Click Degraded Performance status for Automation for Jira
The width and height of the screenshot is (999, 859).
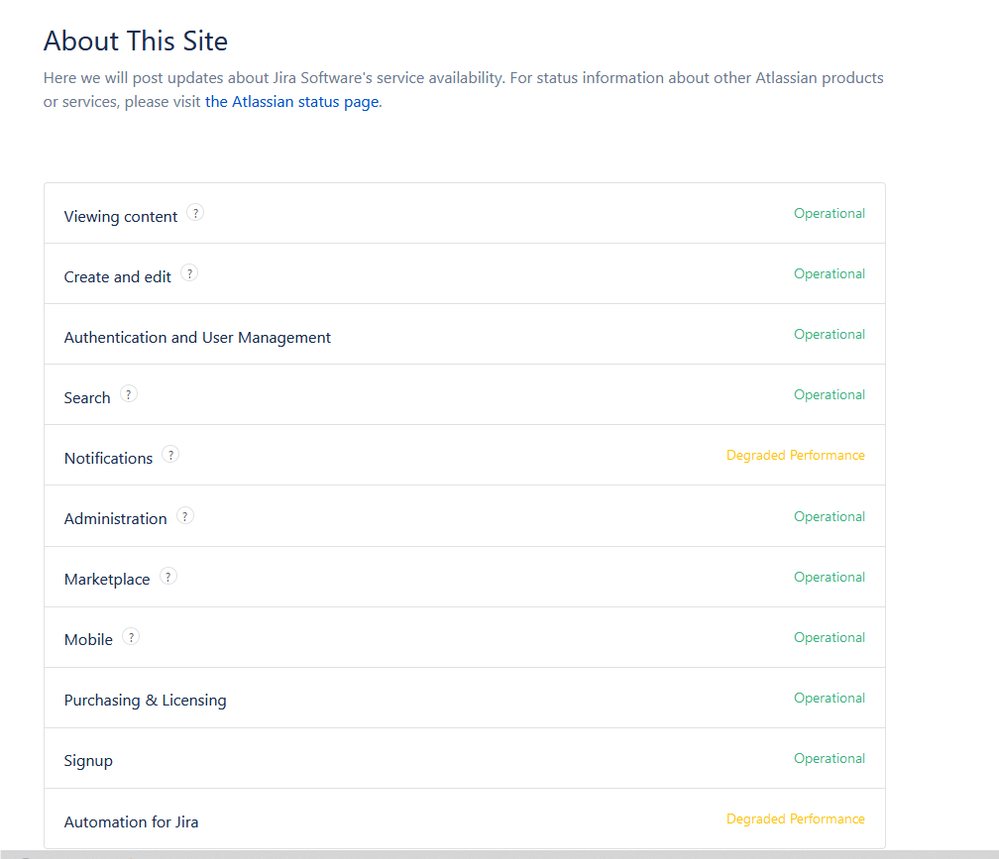coord(796,819)
